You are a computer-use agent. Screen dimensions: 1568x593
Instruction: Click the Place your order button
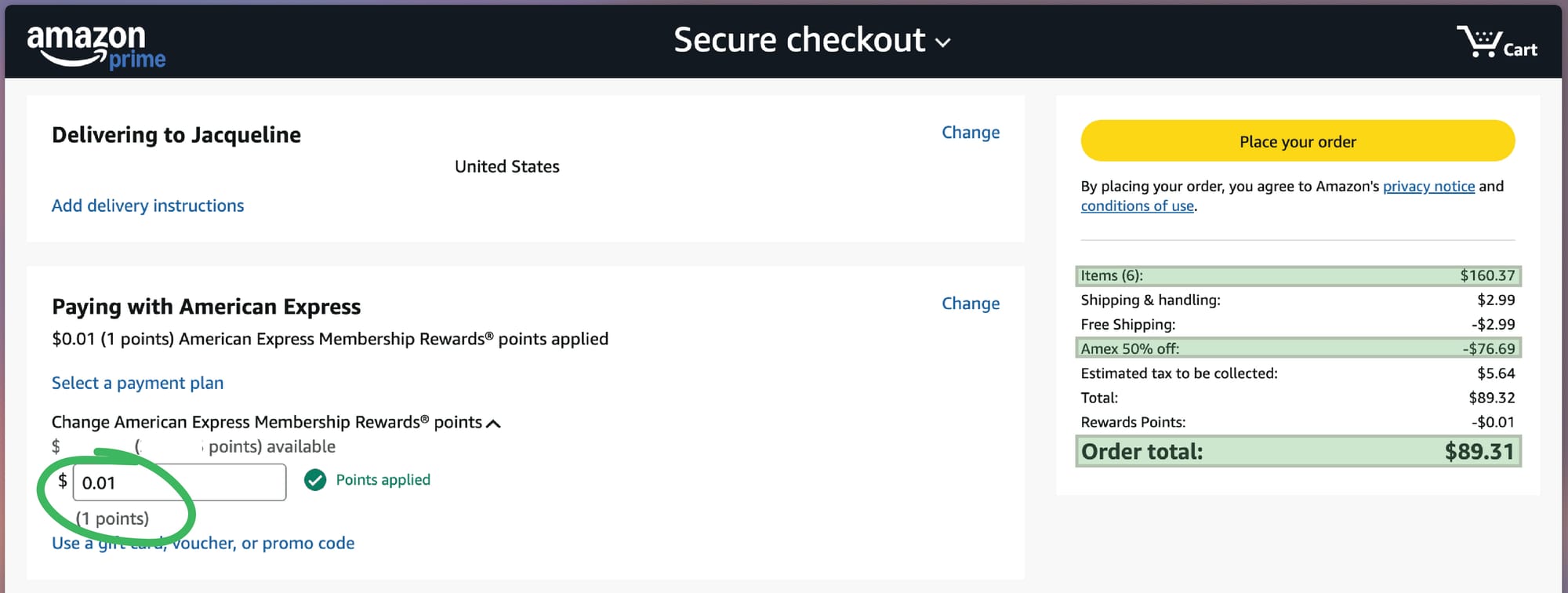[1298, 141]
